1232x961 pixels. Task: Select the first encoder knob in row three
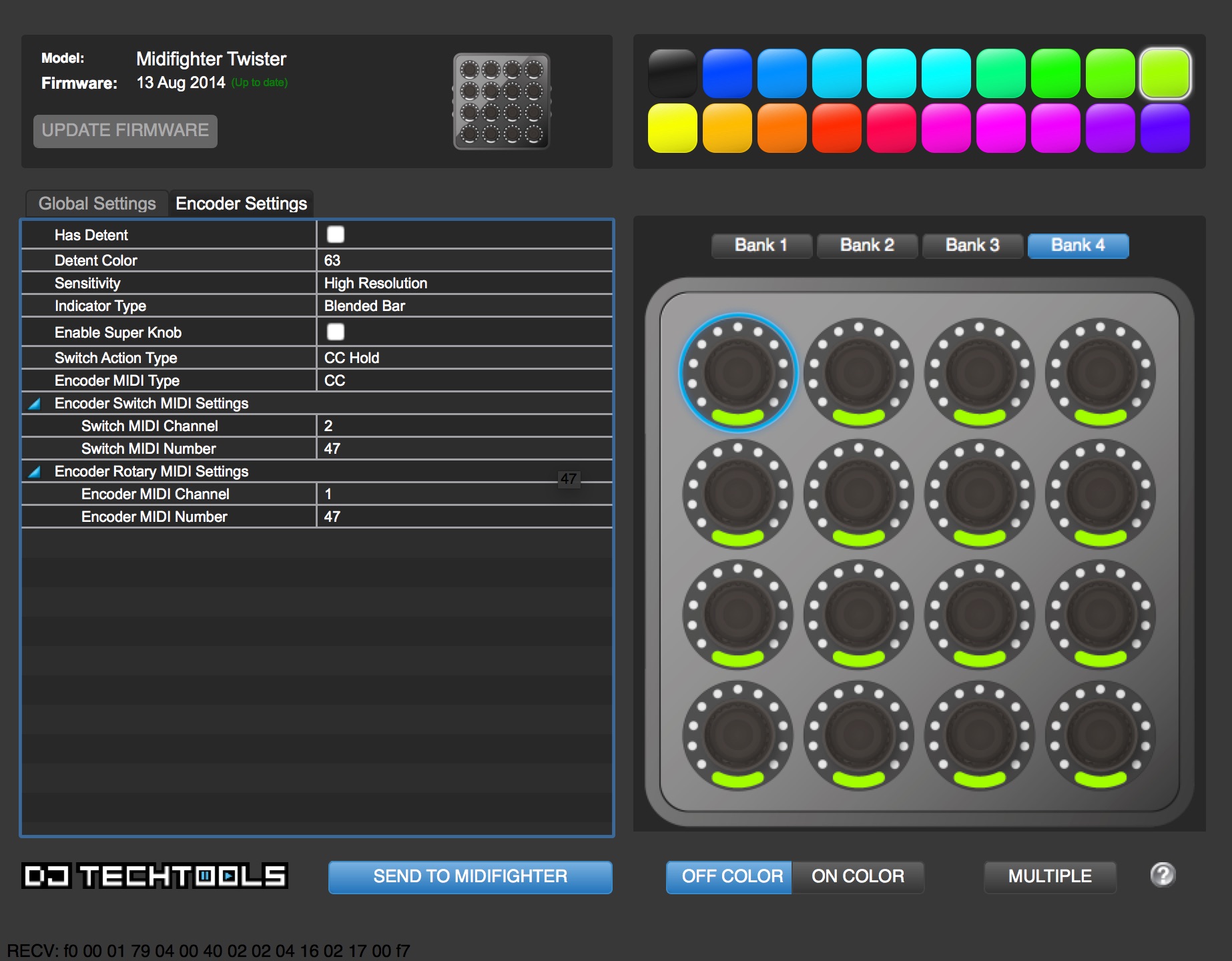(738, 615)
